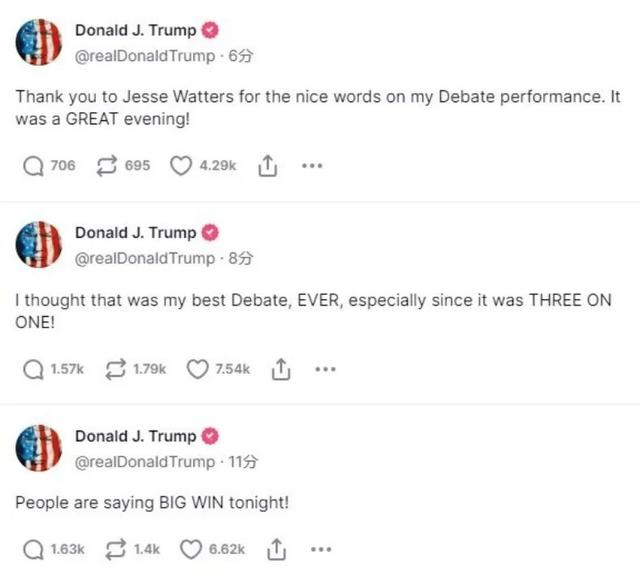The height and width of the screenshot is (585, 640).
Task: Like the Jesse Watters post
Action: tap(181, 166)
